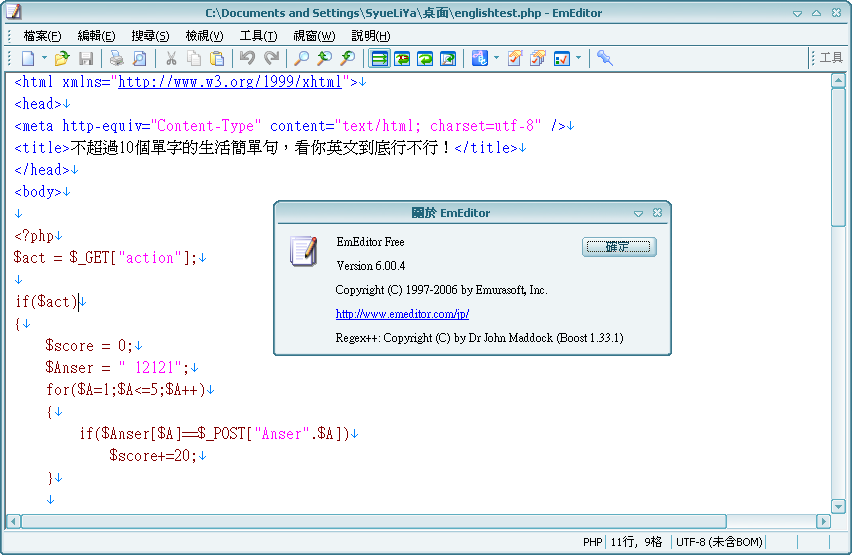Click the Customize checklist icon
The height and width of the screenshot is (555, 852).
[x=561, y=58]
